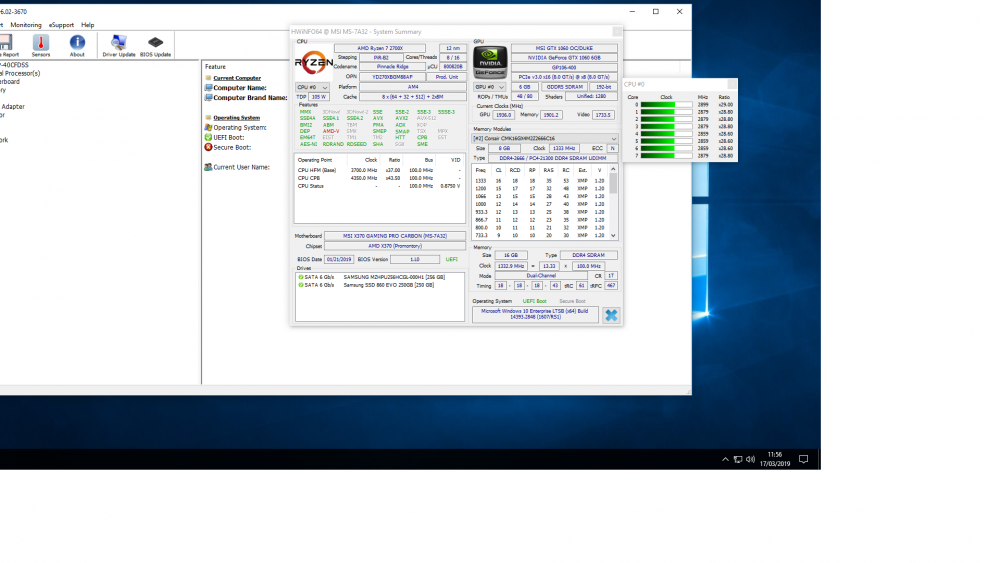1000x563 pixels.
Task: Click the About info icon
Action: click(x=77, y=45)
